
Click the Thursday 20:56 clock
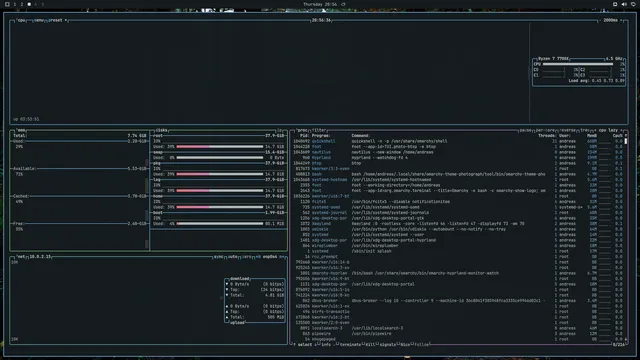pos(320,4)
